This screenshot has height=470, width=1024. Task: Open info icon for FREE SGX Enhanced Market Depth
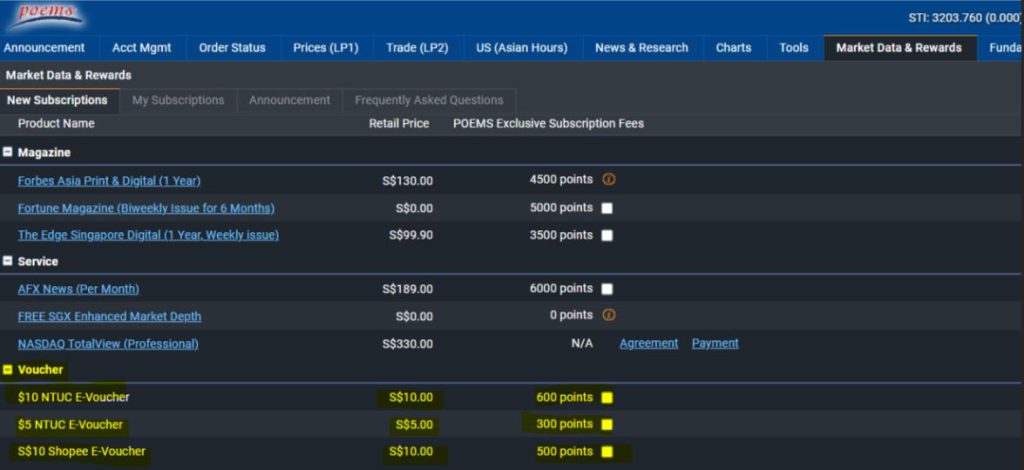[x=609, y=315]
